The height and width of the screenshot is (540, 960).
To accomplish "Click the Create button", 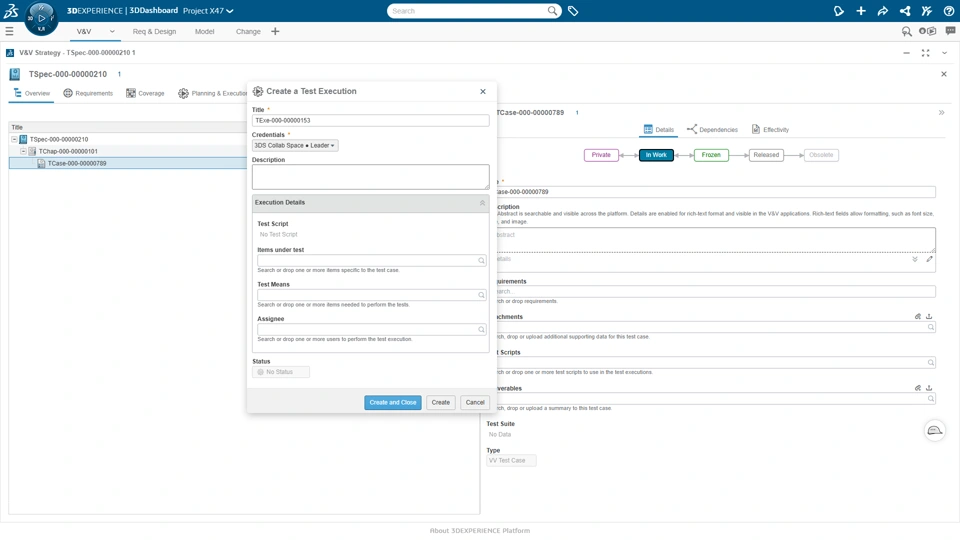I will [x=440, y=402].
